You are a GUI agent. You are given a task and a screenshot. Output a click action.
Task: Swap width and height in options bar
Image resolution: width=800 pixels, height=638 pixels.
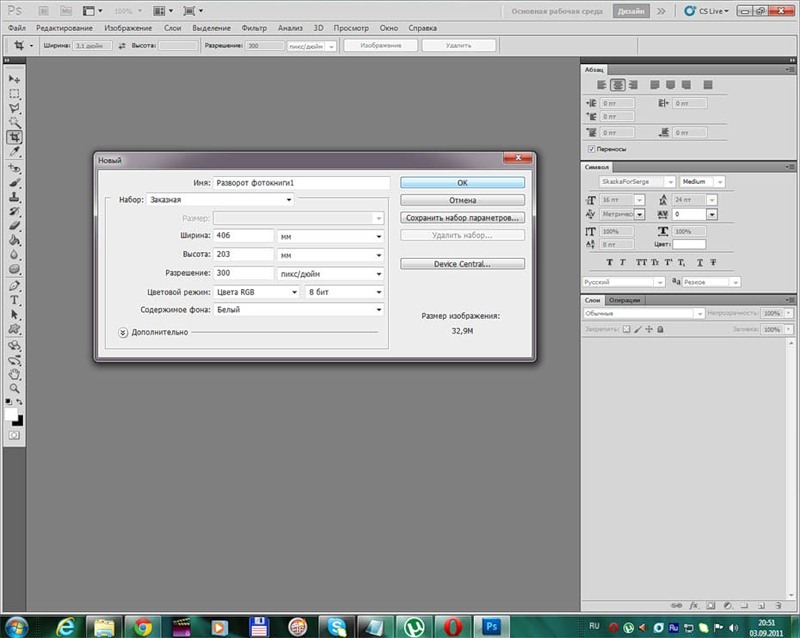tap(122, 46)
